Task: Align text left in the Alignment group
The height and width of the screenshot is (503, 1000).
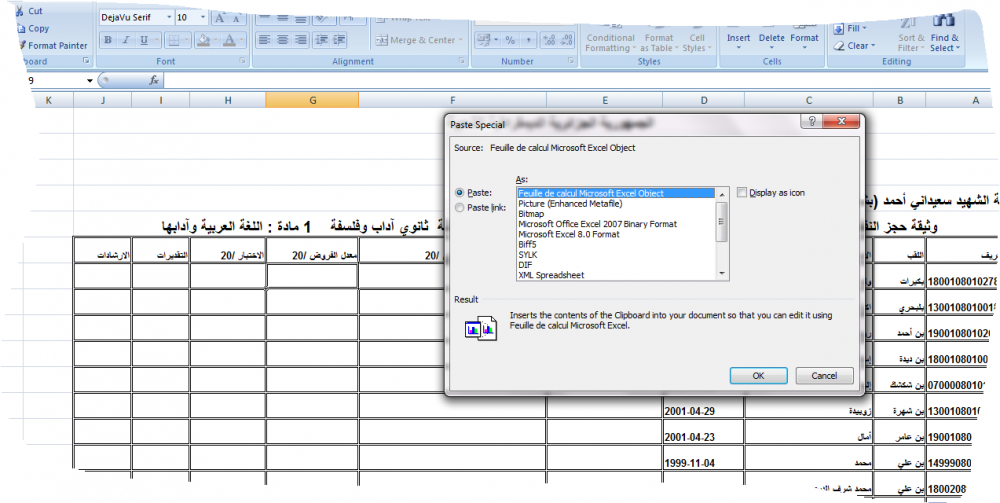Action: pyautogui.click(x=264, y=40)
